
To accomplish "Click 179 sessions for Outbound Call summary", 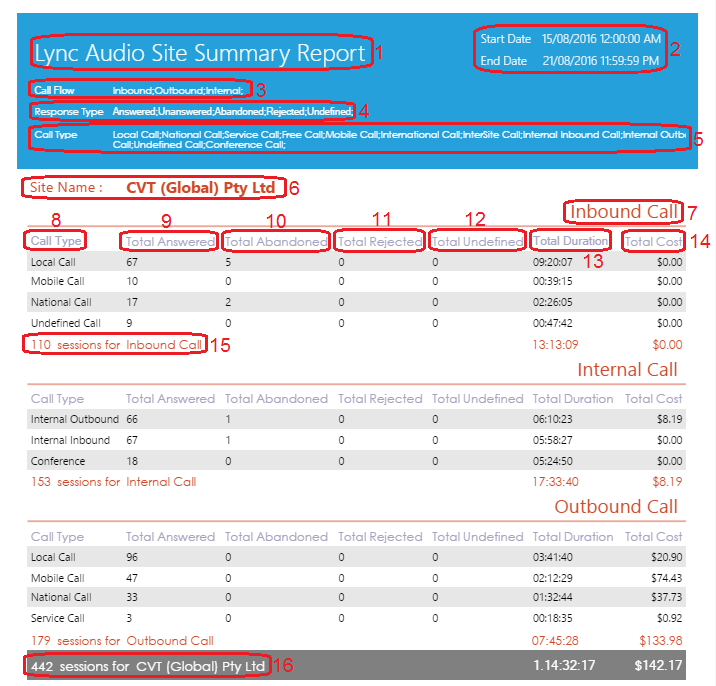I will [x=122, y=641].
